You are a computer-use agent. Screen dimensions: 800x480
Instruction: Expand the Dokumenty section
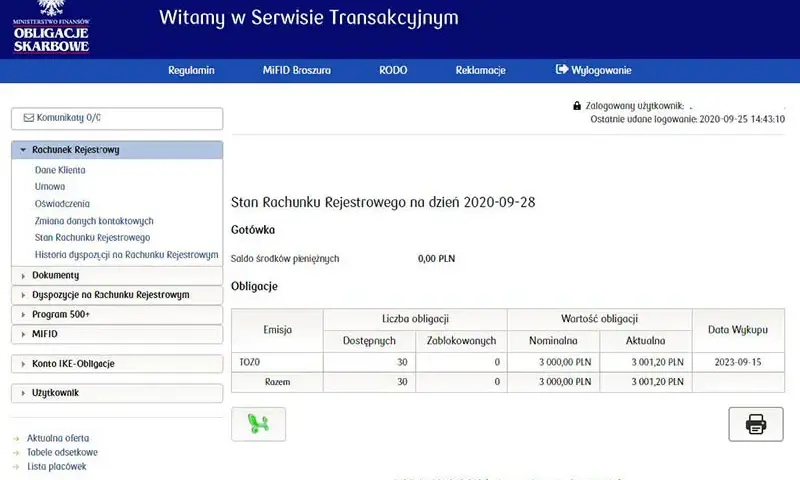117,275
